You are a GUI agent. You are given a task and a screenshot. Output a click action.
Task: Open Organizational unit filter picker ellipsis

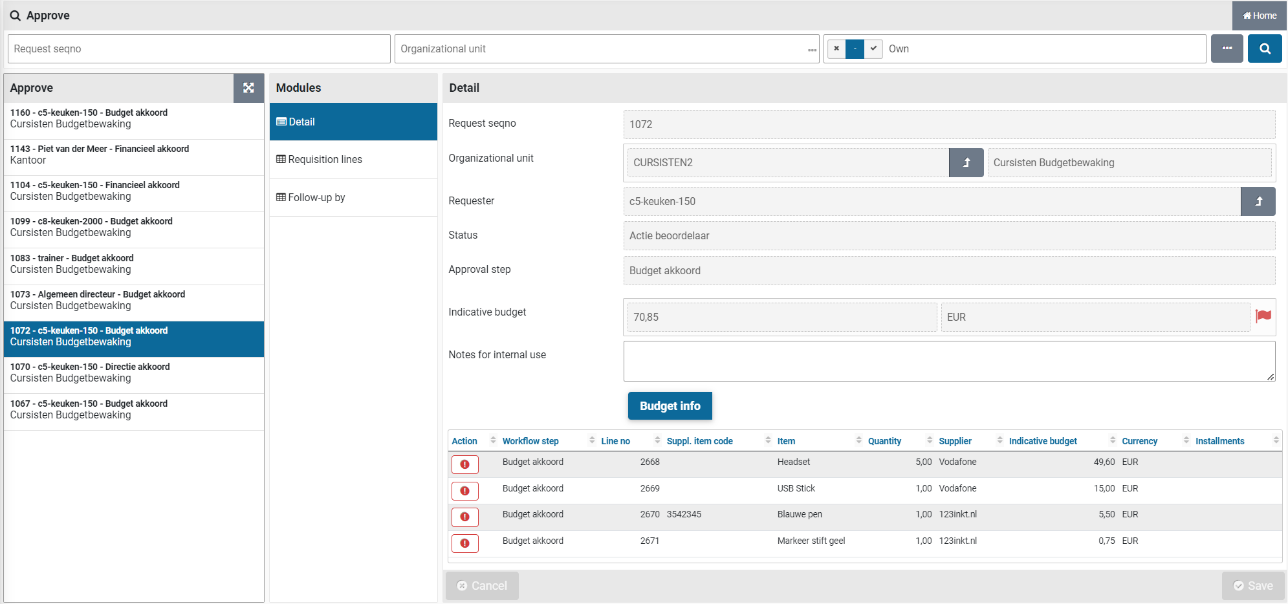pos(812,49)
